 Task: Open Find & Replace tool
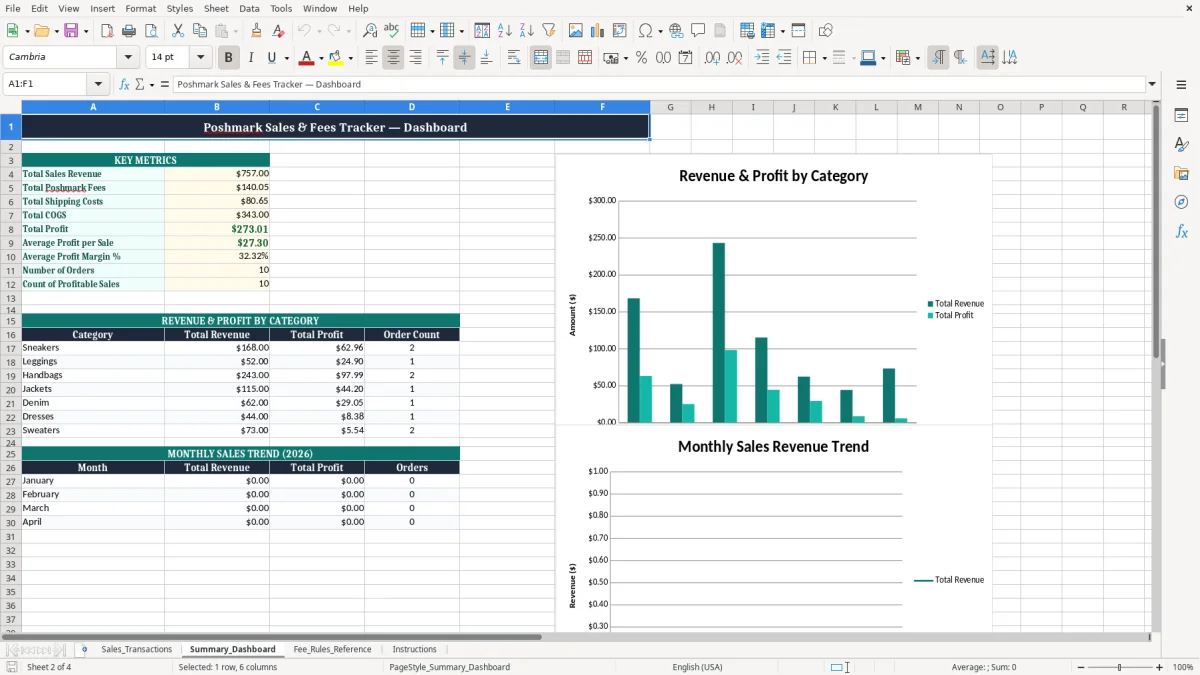click(x=370, y=31)
